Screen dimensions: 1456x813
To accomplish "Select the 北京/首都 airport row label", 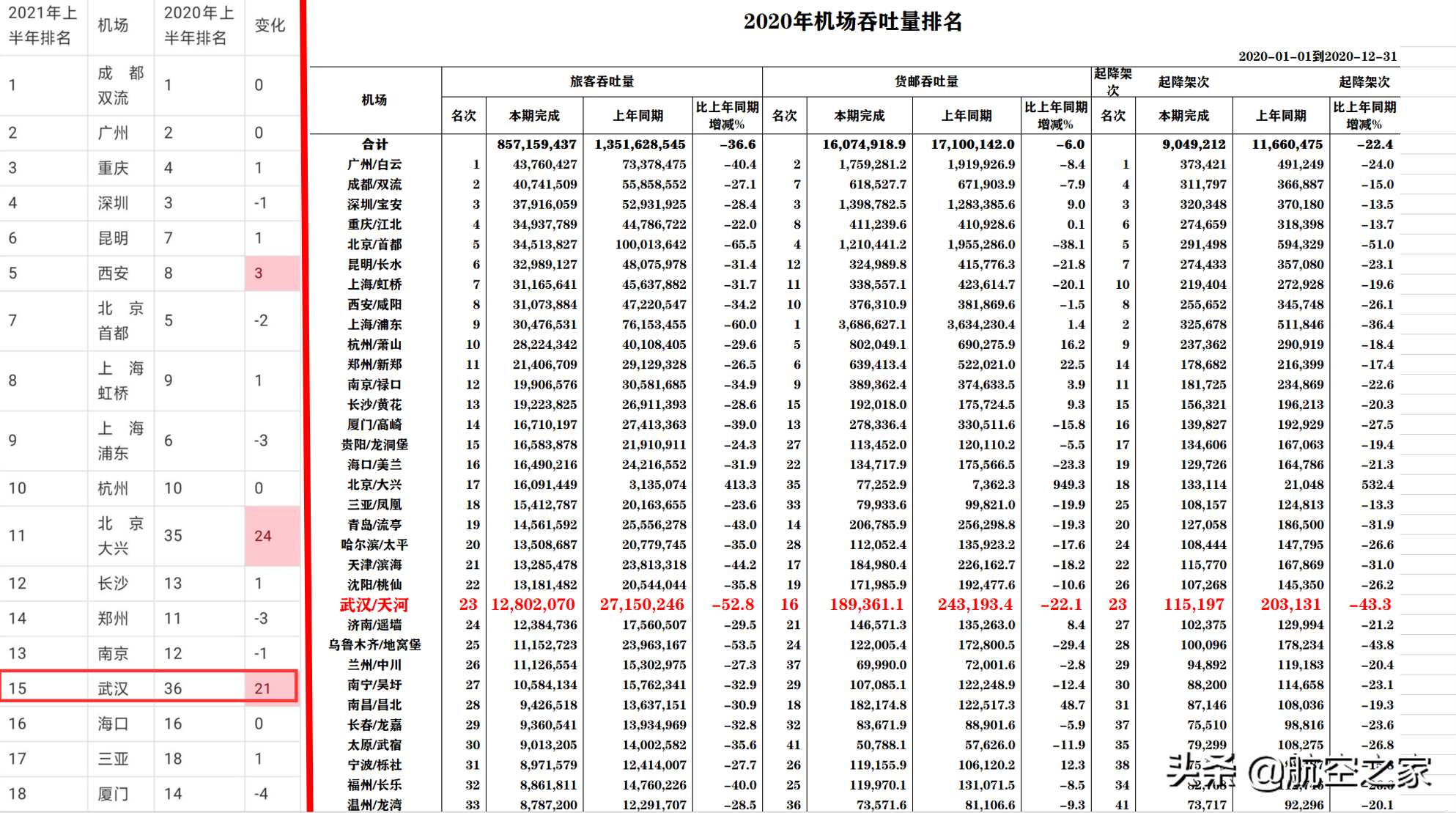I will [x=374, y=244].
